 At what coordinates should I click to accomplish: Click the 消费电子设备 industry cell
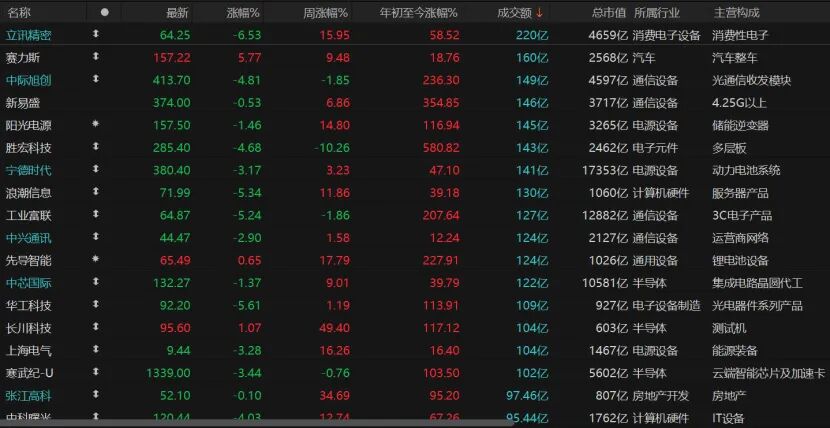coord(666,35)
